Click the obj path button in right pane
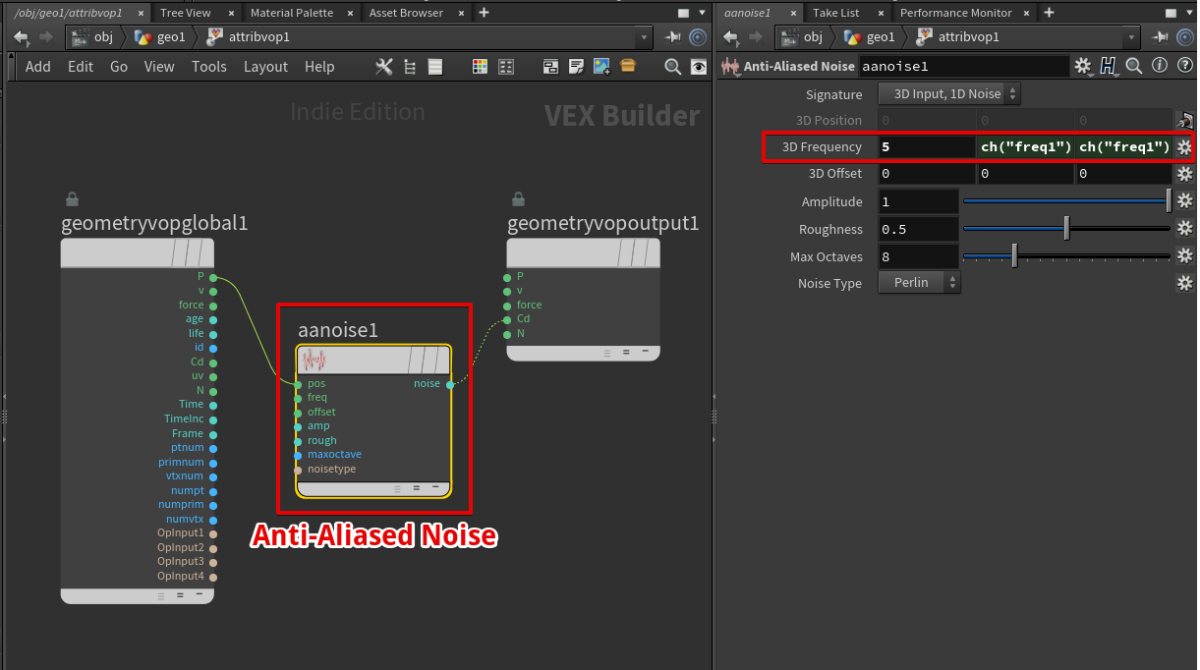 [x=813, y=37]
